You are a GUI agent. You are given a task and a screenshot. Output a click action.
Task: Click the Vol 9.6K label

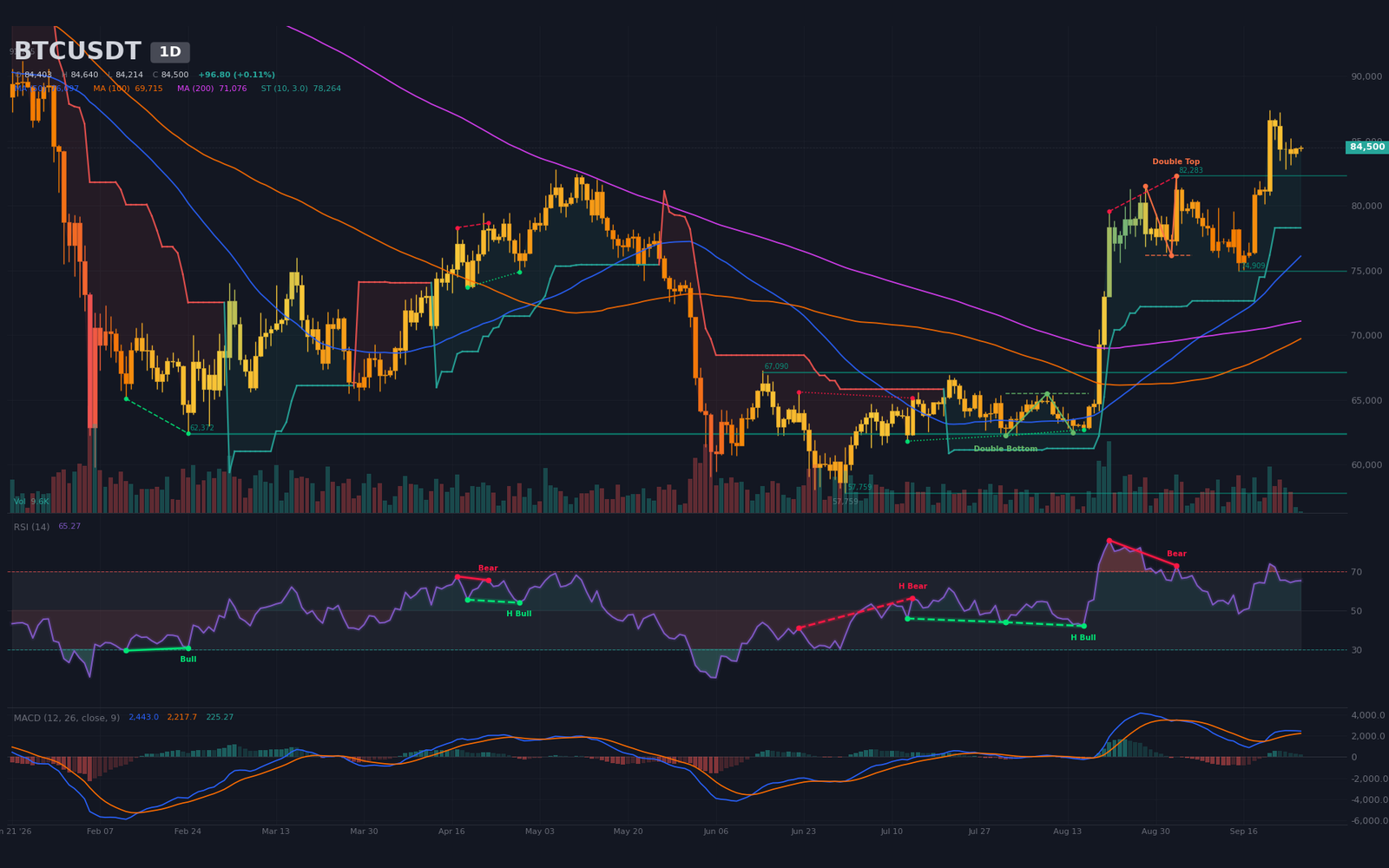click(x=31, y=502)
